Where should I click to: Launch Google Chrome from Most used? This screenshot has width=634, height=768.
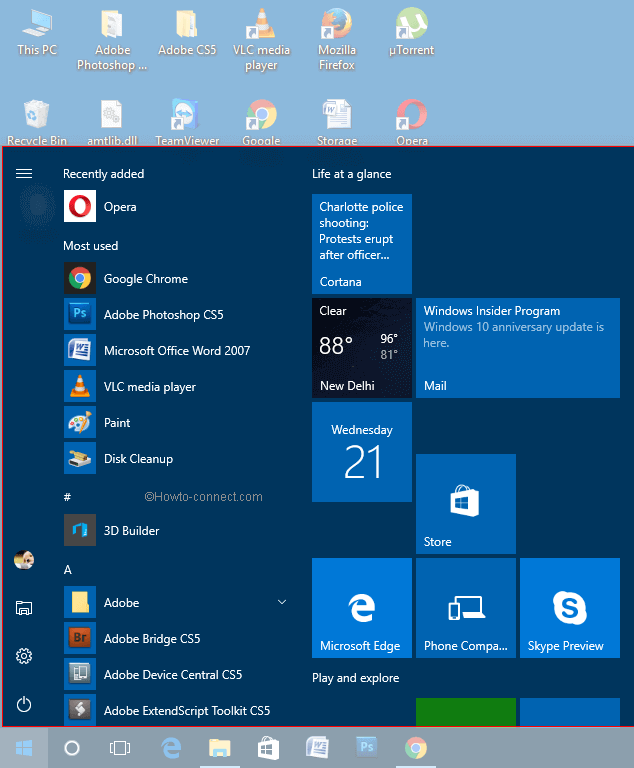[176, 279]
